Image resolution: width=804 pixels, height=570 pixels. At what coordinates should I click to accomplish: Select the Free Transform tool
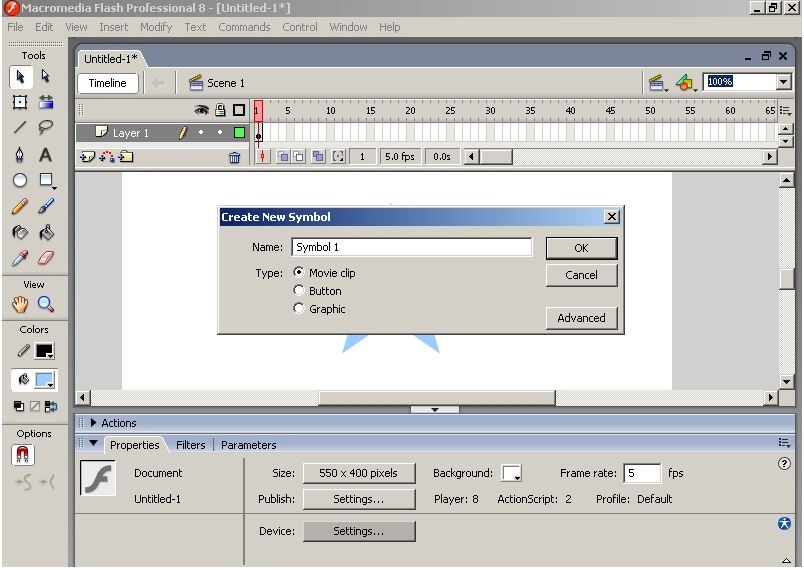(20, 102)
